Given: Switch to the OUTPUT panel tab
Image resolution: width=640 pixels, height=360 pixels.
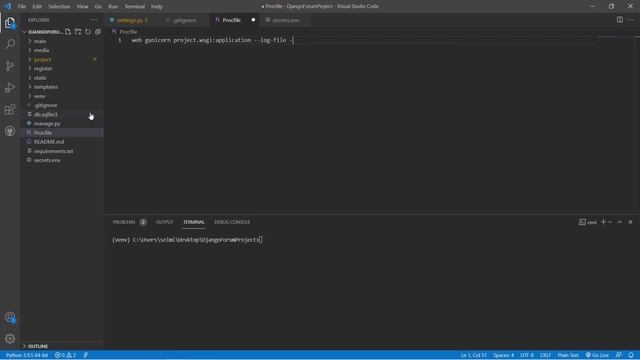Looking at the screenshot, I should click(x=164, y=222).
